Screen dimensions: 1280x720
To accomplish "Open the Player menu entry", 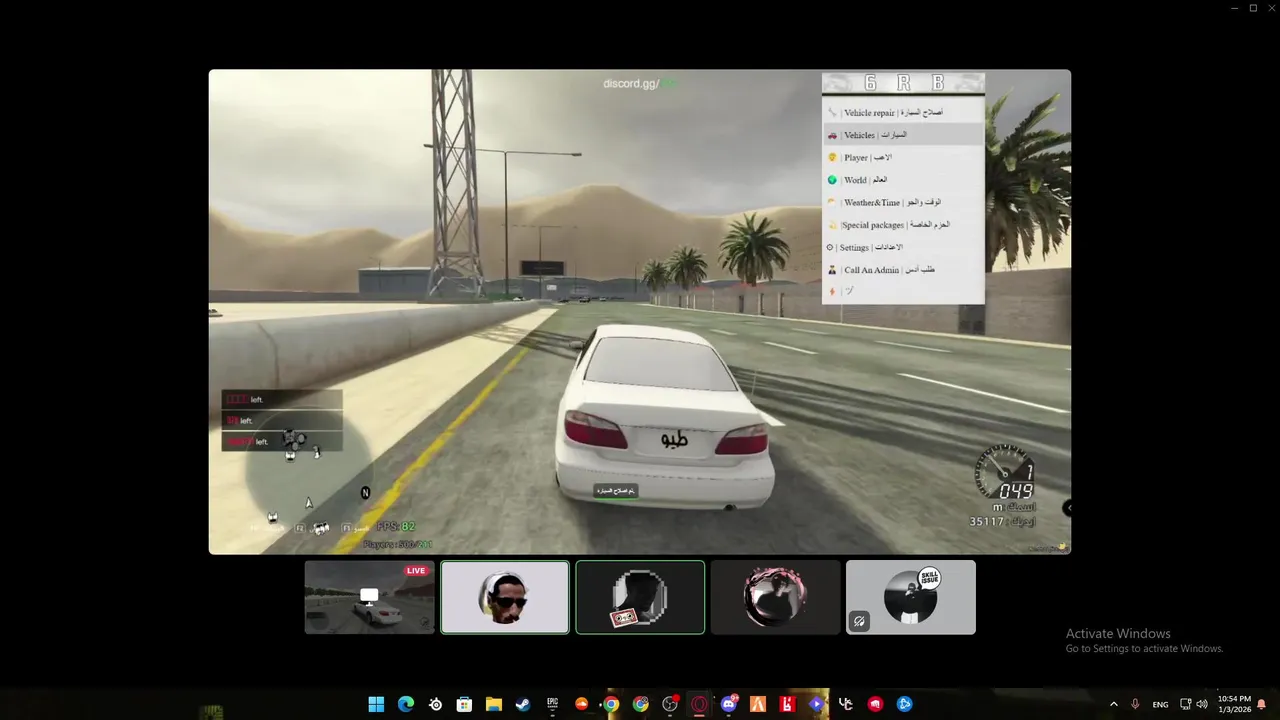I will tap(903, 157).
